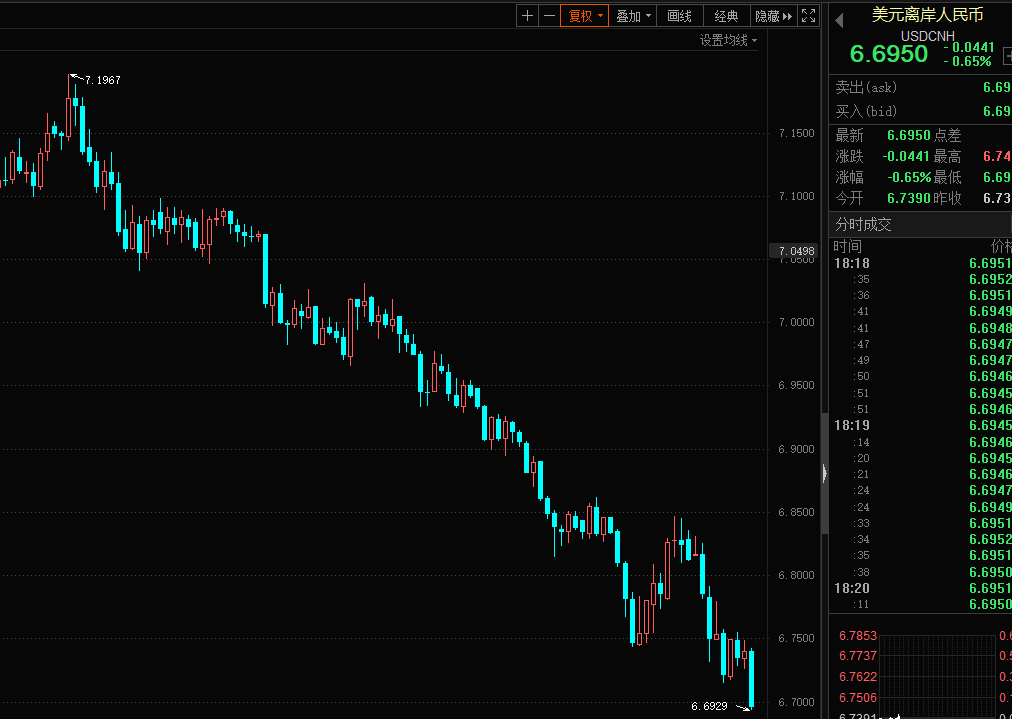Click the 7.1967 high price marker

pyautogui.click(x=103, y=80)
